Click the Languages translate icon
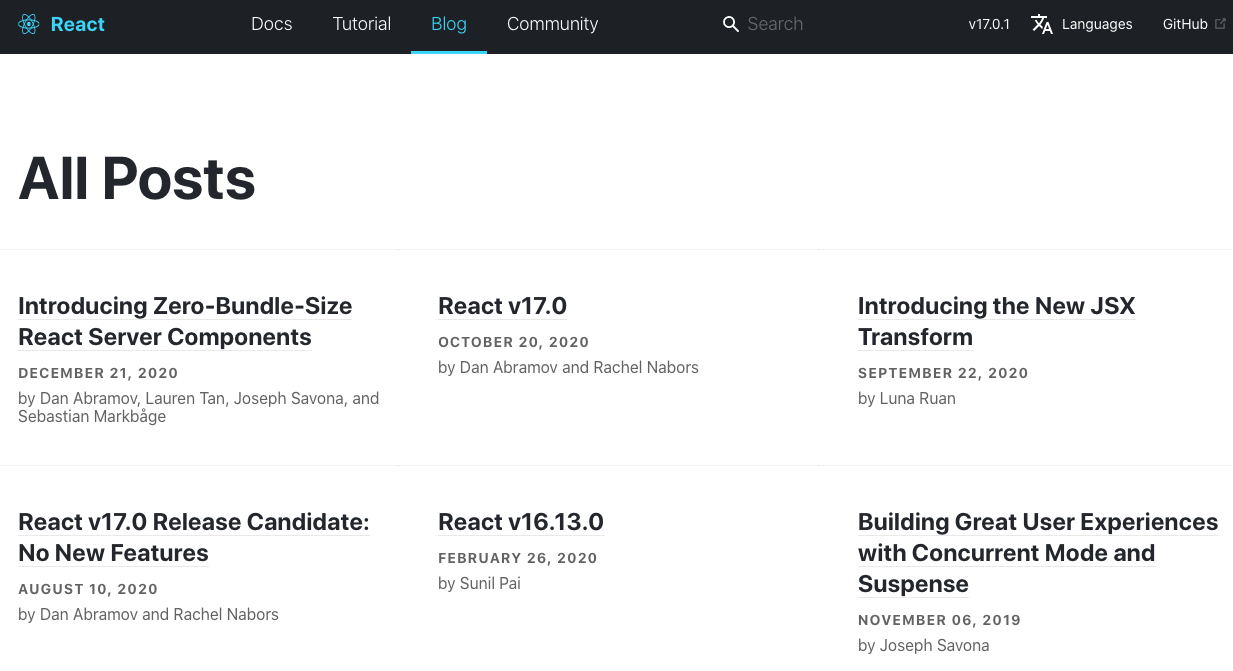The width and height of the screenshot is (1233, 671). 1042,24
